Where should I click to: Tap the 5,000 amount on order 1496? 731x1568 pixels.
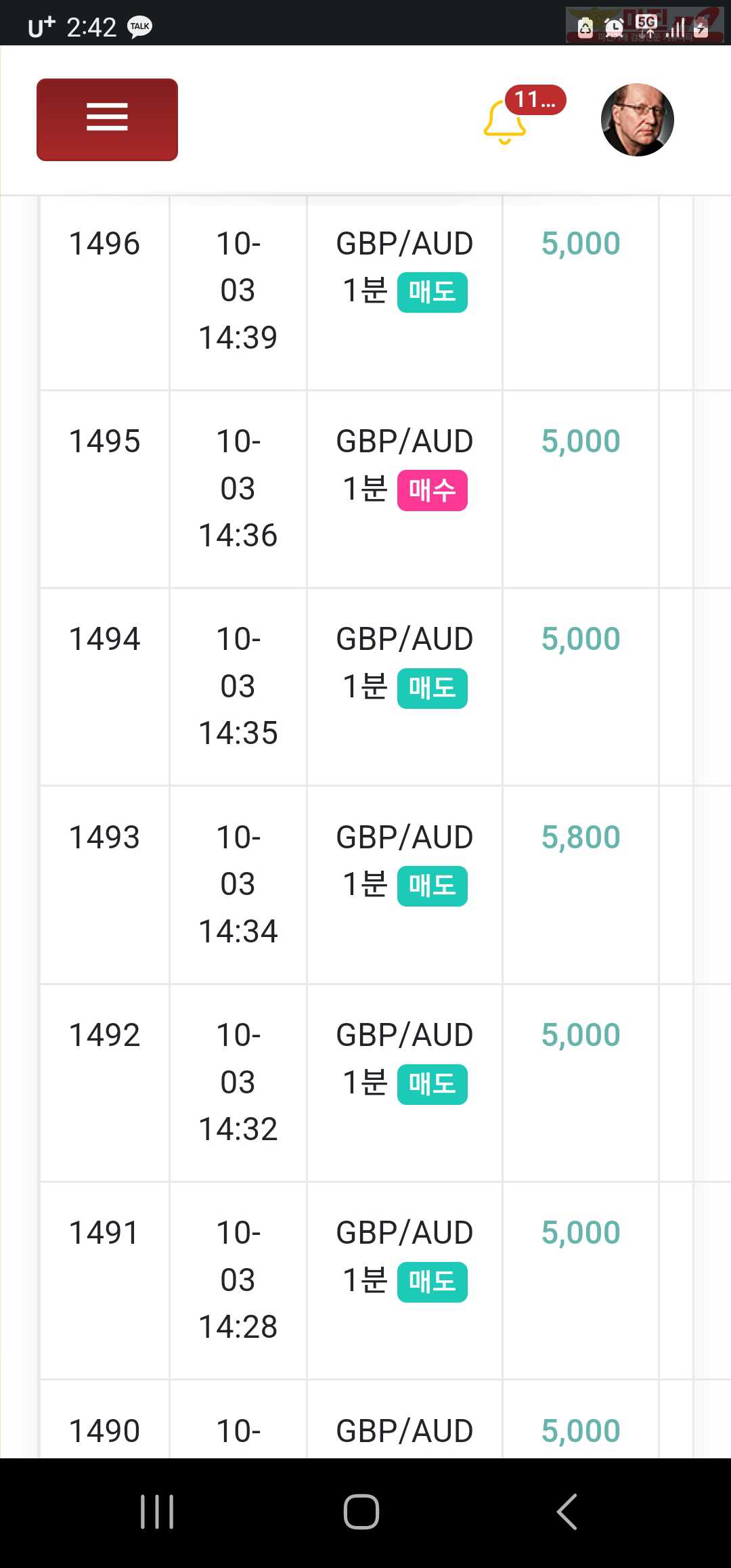[x=581, y=244]
